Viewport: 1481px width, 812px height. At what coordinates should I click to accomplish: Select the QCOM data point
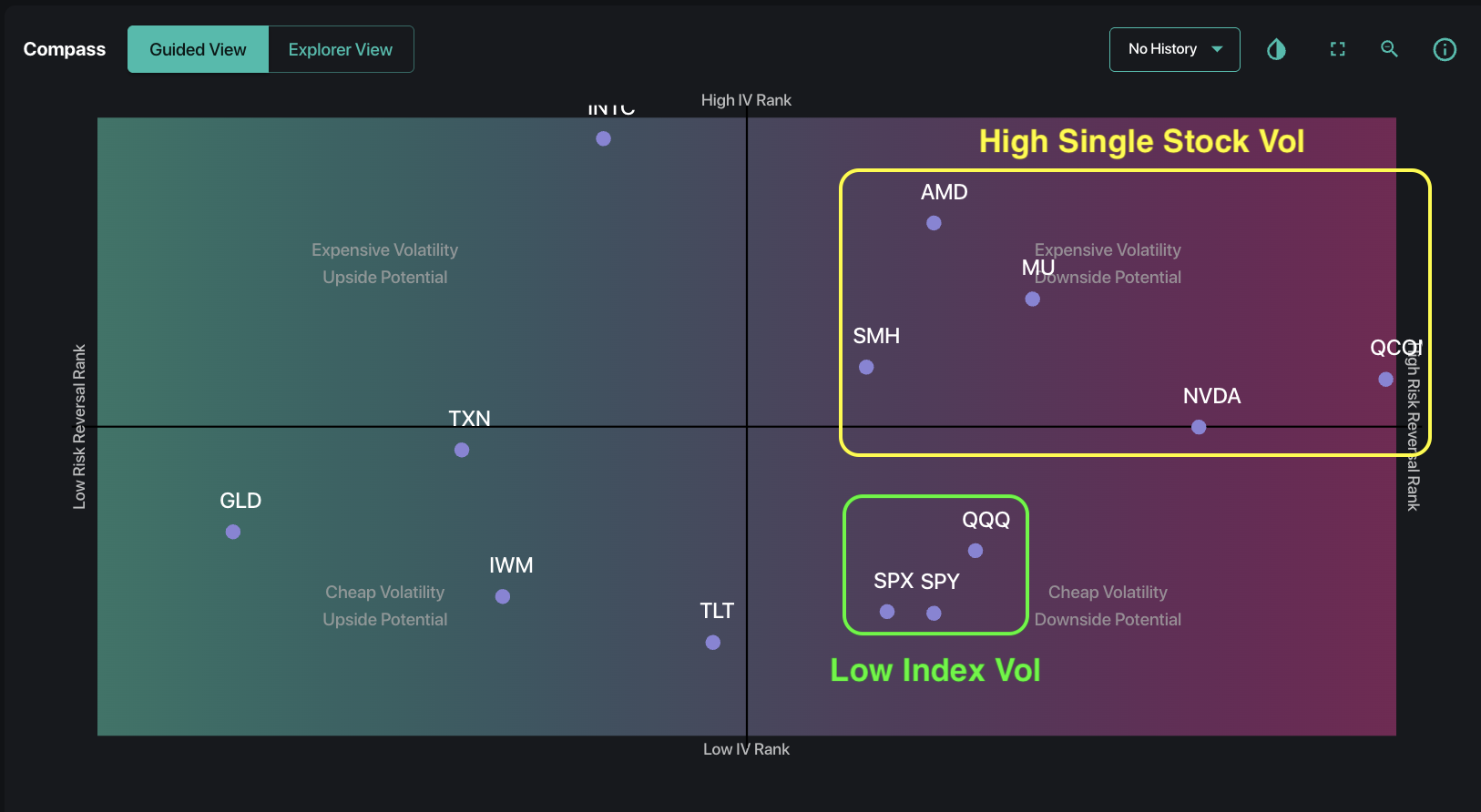coord(1385,379)
